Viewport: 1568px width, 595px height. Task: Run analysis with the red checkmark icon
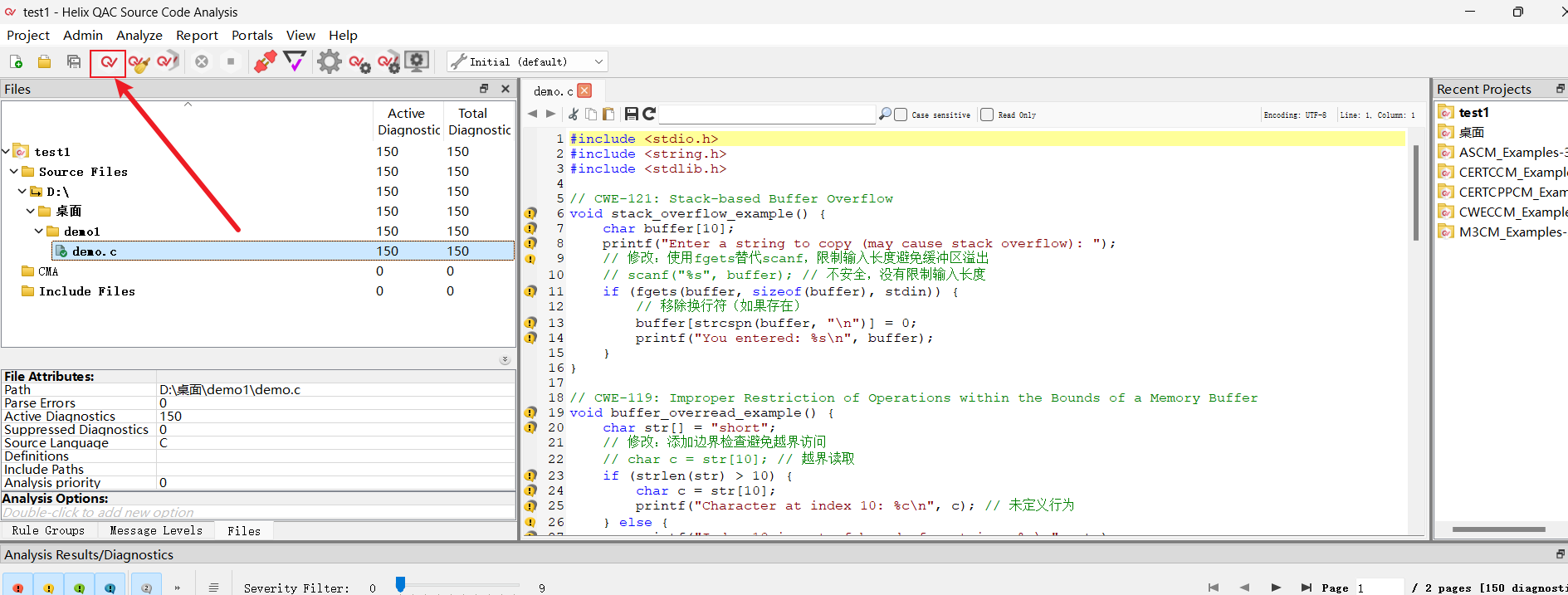pos(108,62)
